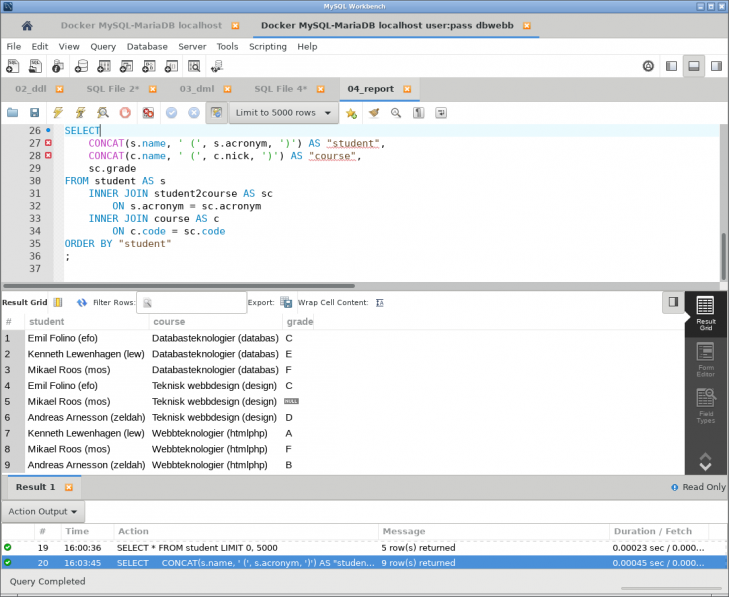This screenshot has width=729, height=597.
Task: Create new table toolbar icon
Action: coord(104,66)
